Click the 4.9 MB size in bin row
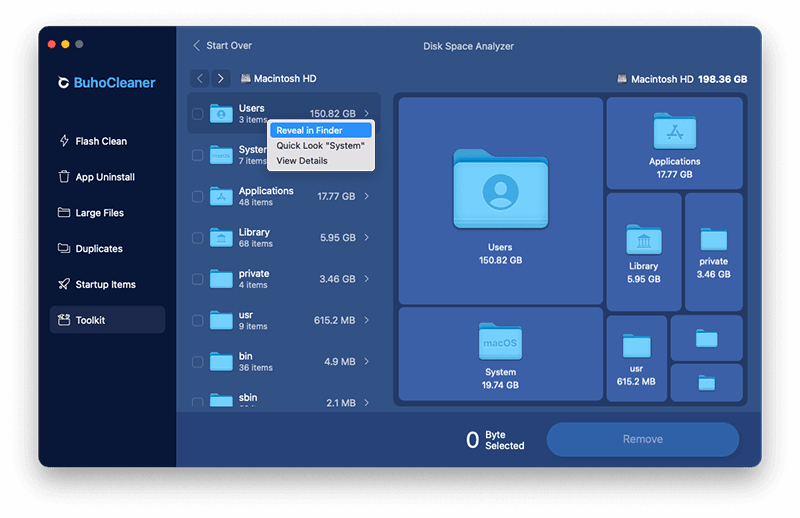 point(340,361)
